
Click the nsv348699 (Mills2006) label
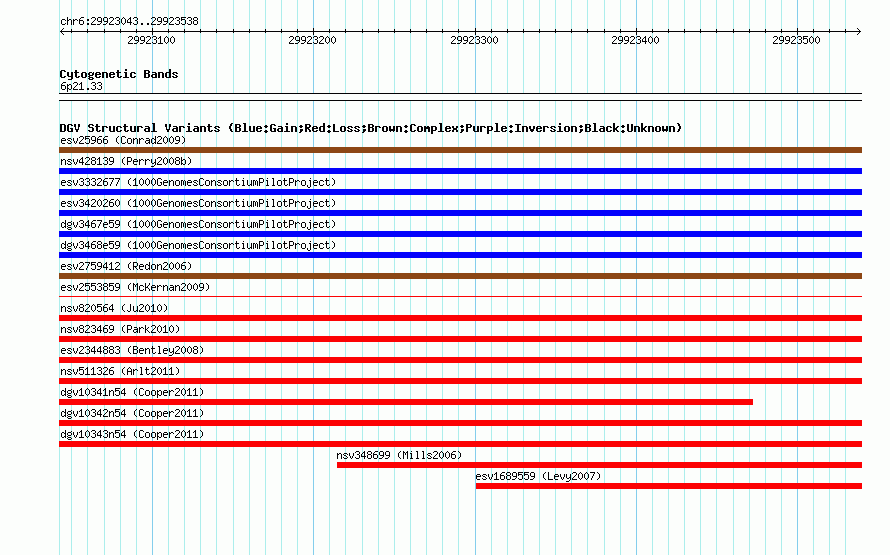coord(399,455)
